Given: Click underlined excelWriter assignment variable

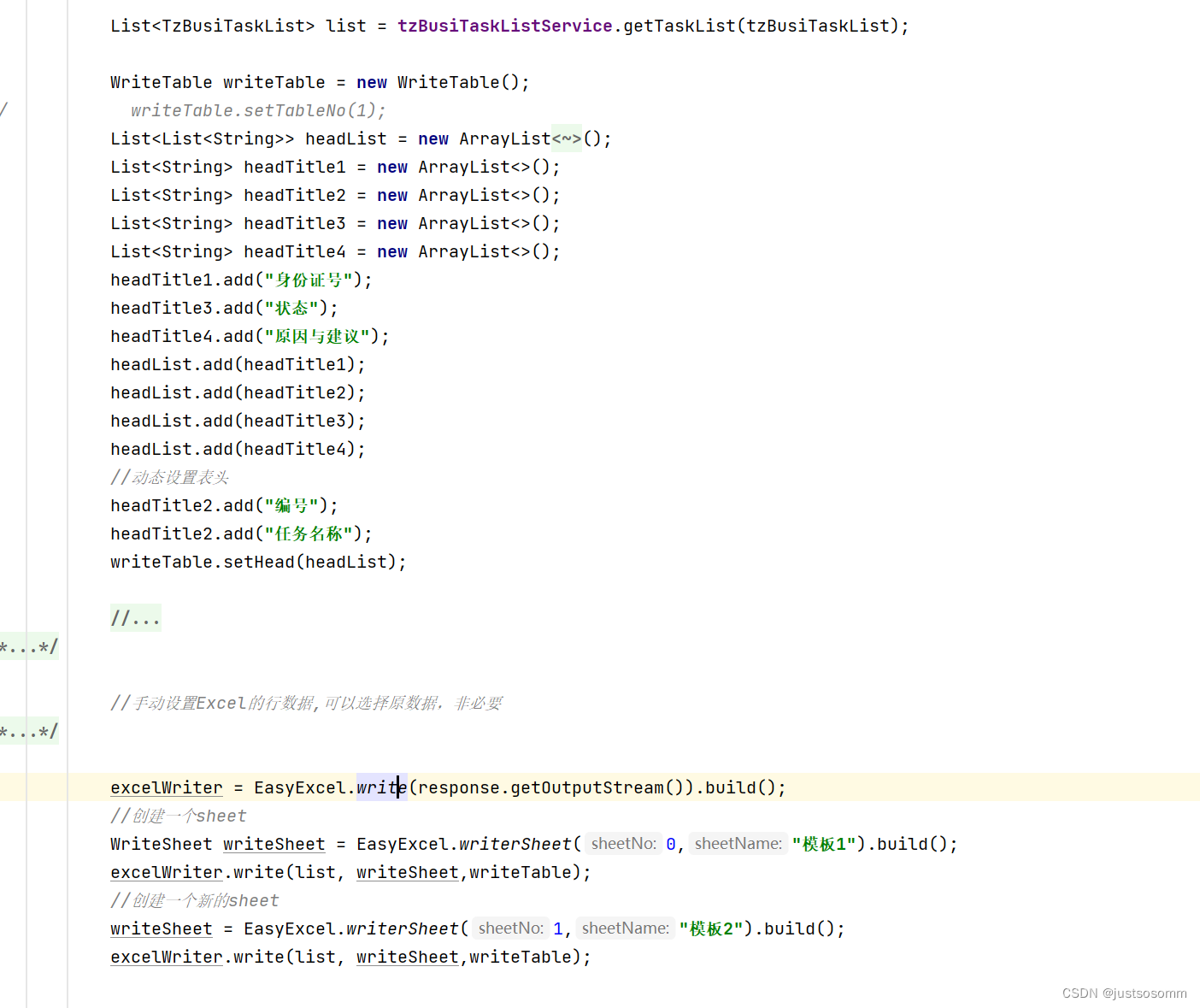Looking at the screenshot, I should tap(167, 787).
